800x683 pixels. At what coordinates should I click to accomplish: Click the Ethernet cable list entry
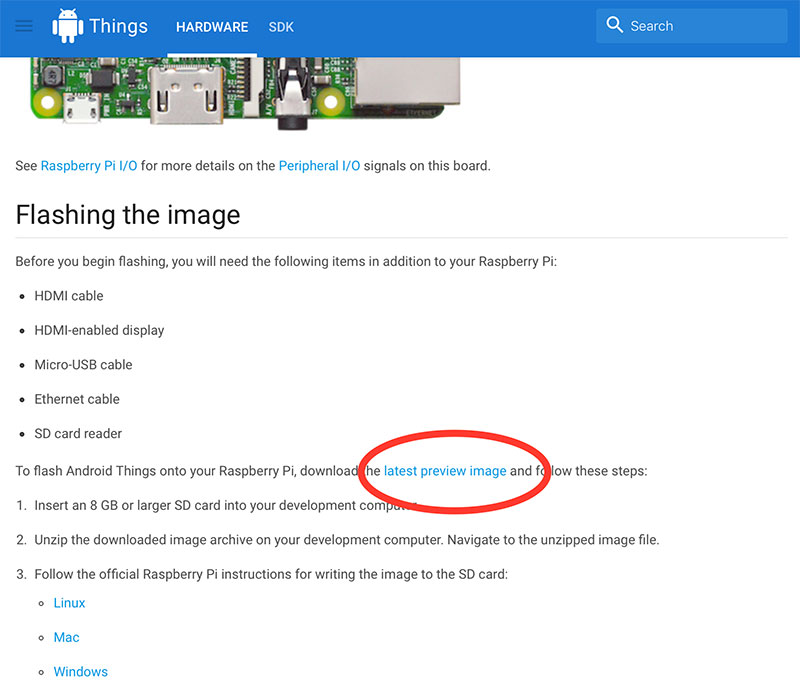(x=77, y=399)
